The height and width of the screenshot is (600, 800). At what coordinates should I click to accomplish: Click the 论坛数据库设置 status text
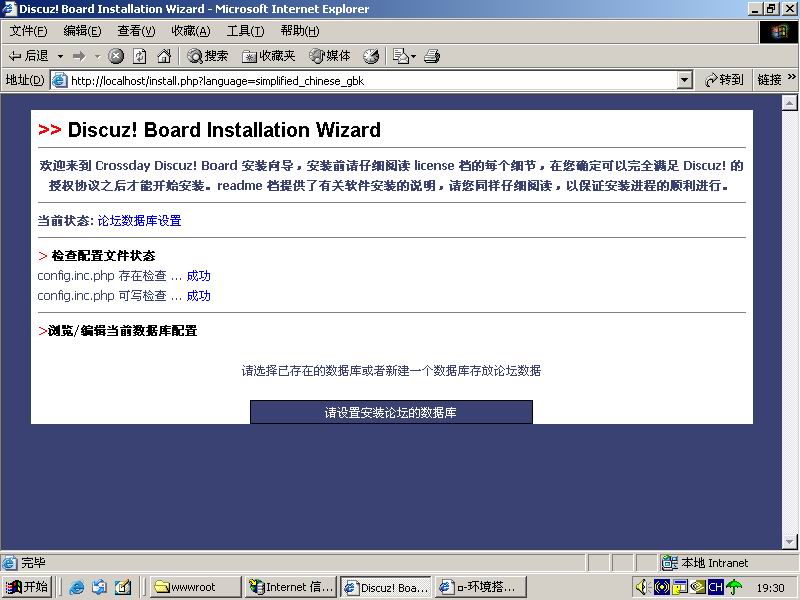click(x=139, y=220)
